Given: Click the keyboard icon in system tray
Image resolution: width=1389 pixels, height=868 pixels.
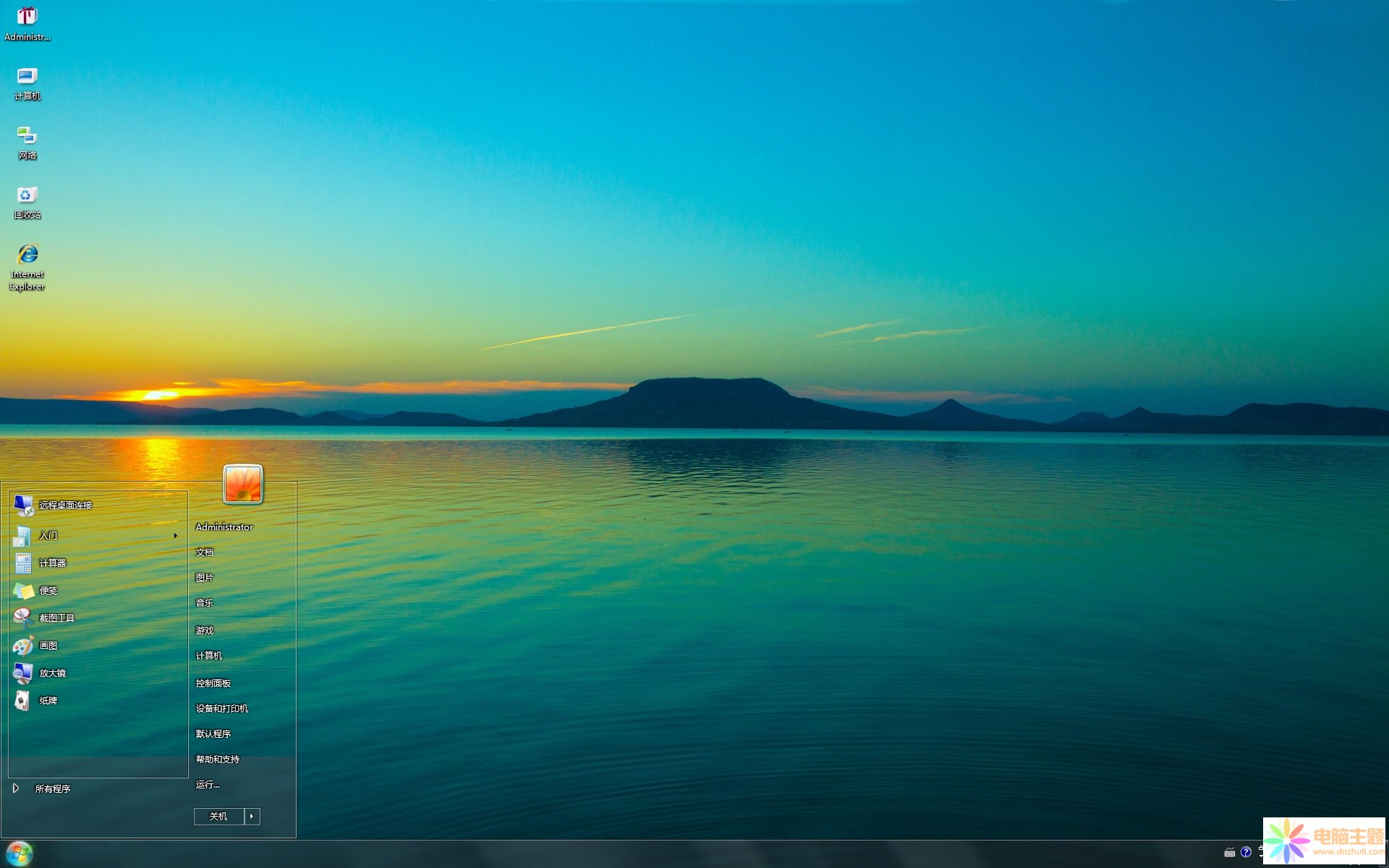Looking at the screenshot, I should (1229, 852).
